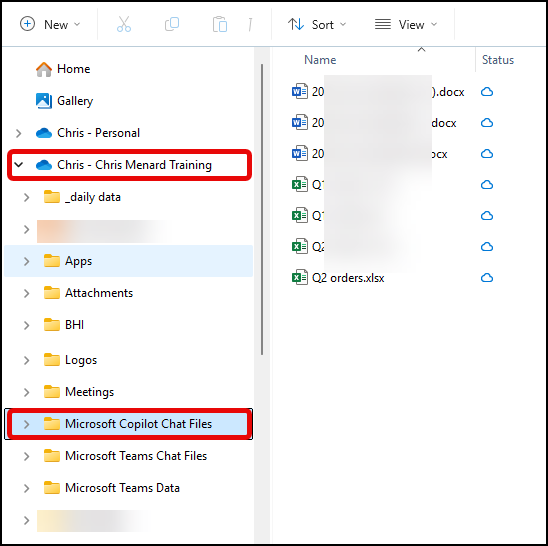Click the sort arrows icon
This screenshot has height=546, width=548.
click(x=296, y=24)
